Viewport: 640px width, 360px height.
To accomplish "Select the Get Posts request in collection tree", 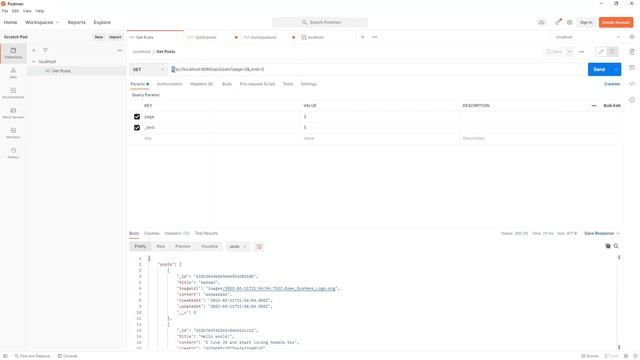I will [77, 71].
